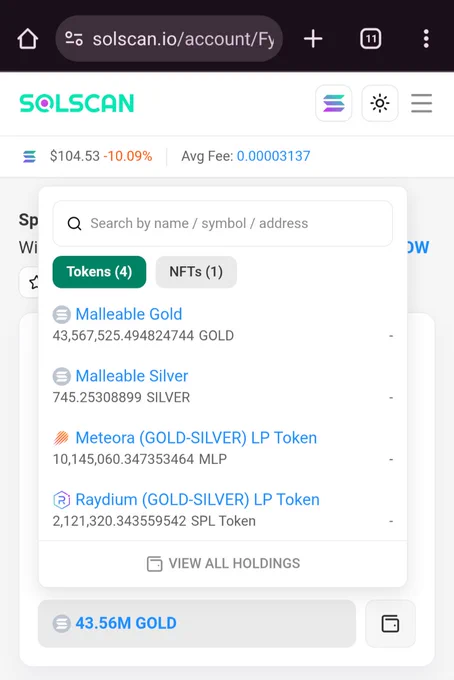The width and height of the screenshot is (454, 680).
Task: Select the Tokens (4) tab
Action: coord(99,272)
